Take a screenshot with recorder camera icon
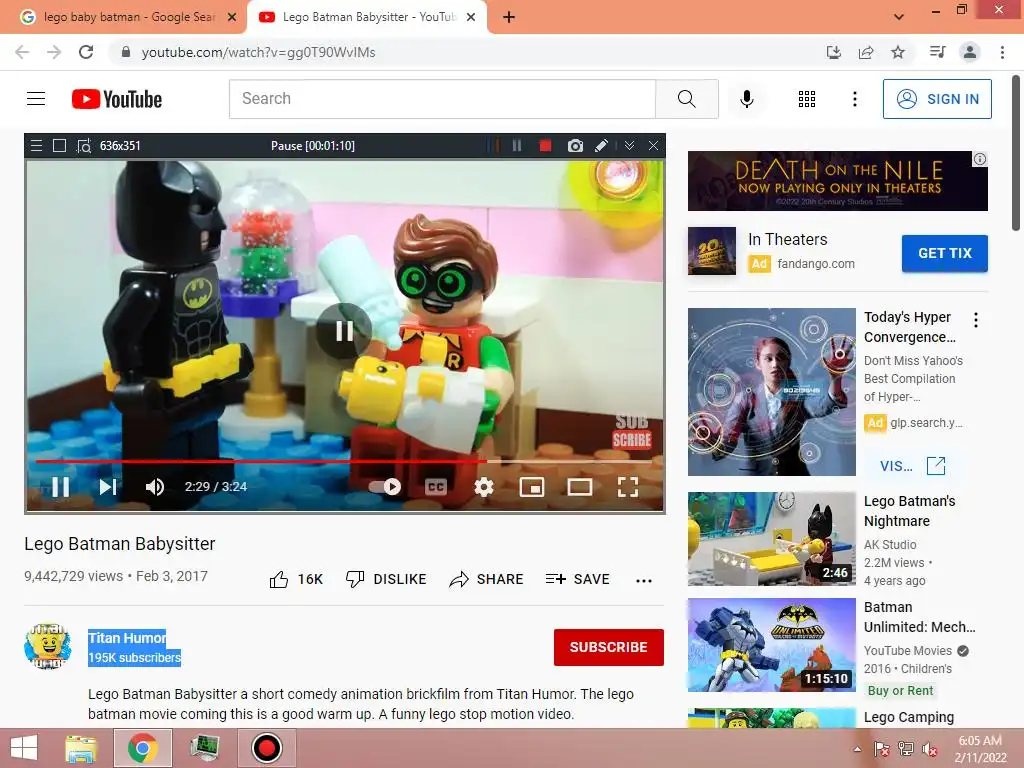The width and height of the screenshot is (1024, 768). pos(575,146)
